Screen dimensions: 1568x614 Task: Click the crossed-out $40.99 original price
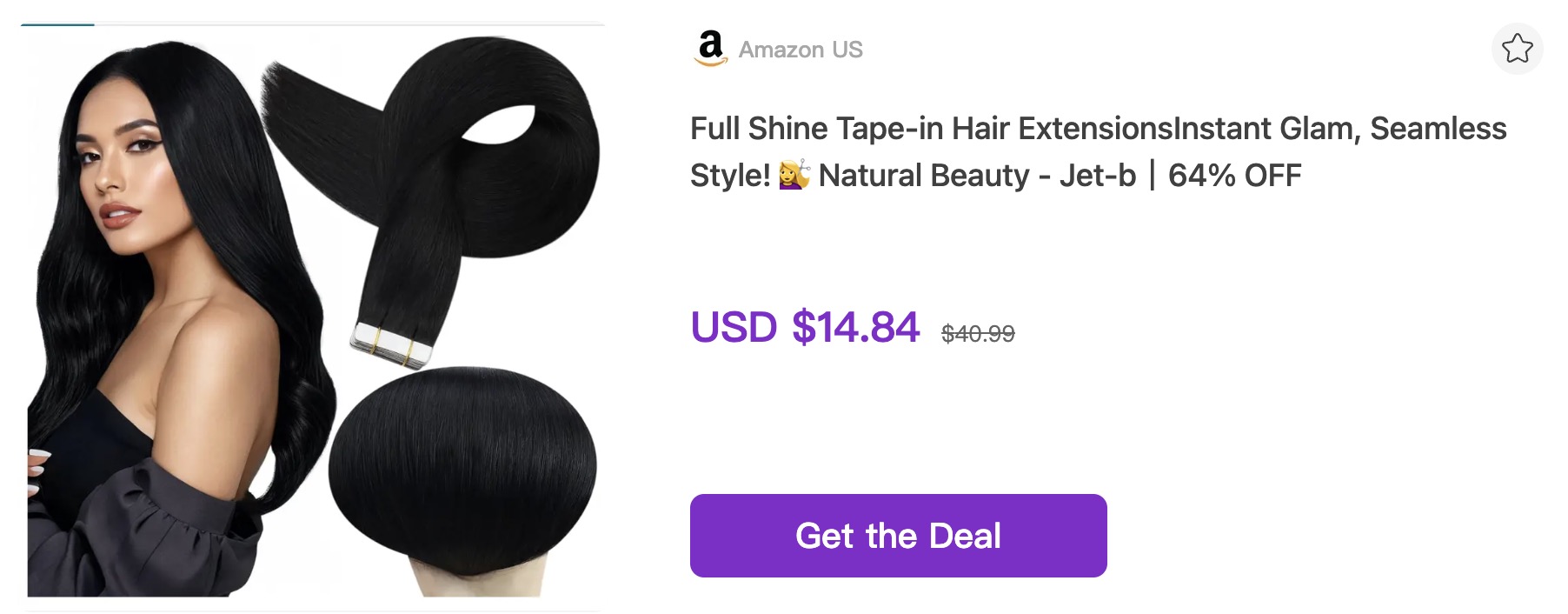click(x=978, y=334)
